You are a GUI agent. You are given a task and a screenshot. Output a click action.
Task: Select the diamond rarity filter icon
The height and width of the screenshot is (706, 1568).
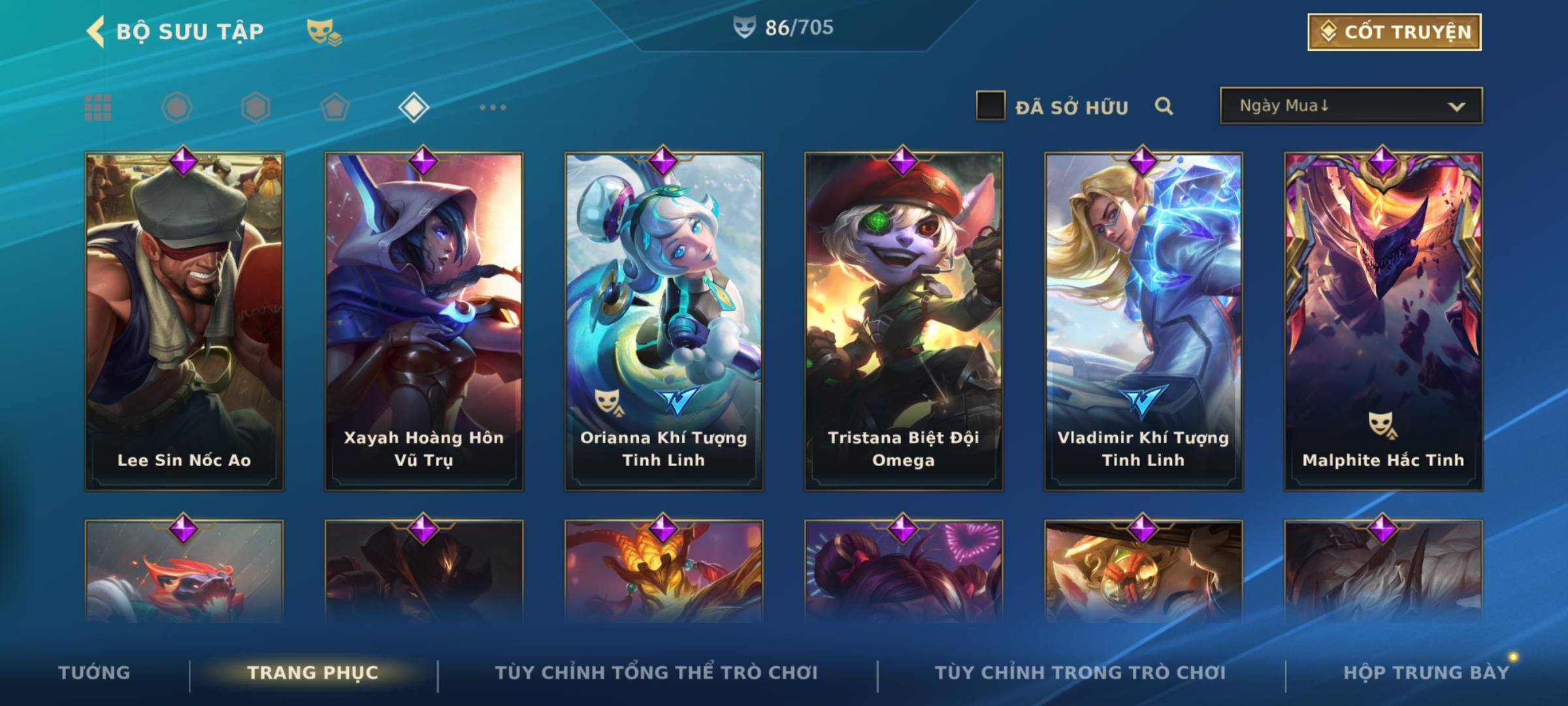tap(414, 107)
